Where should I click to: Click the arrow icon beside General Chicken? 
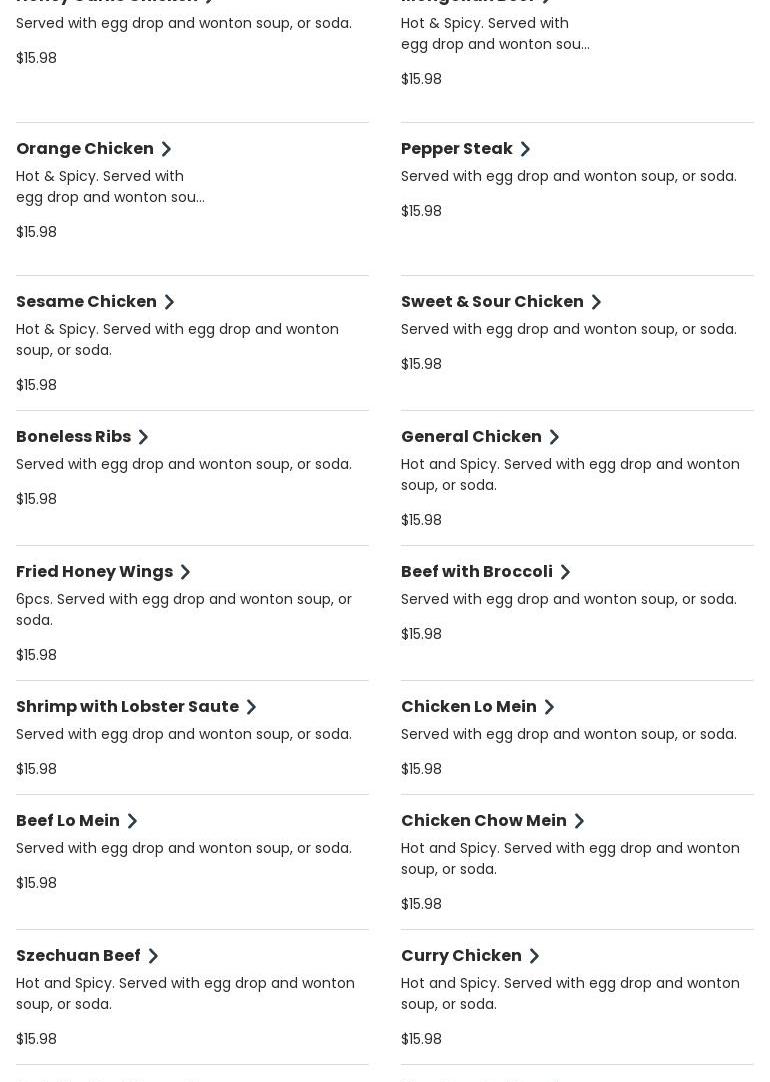pos(554,437)
